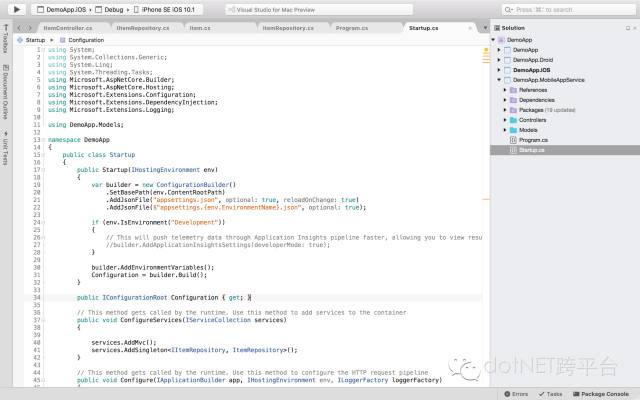This screenshot has height=400, width=640.
Task: Click the Visual Studio for Mac Preview status area
Action: pyautogui.click(x=319, y=9)
